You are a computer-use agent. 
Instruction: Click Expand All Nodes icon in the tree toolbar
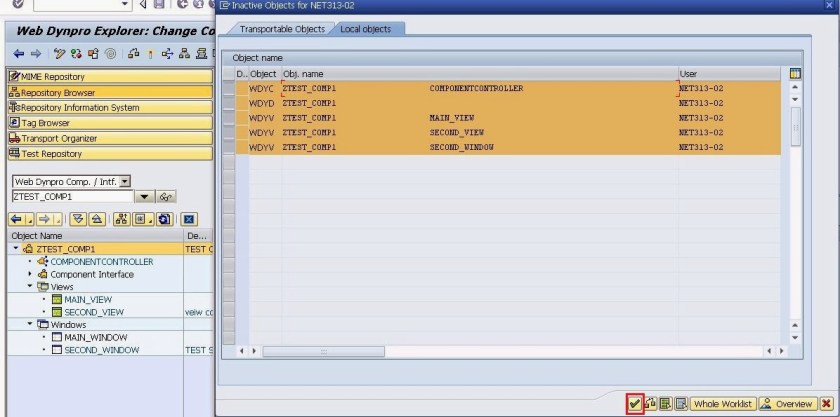[78, 219]
